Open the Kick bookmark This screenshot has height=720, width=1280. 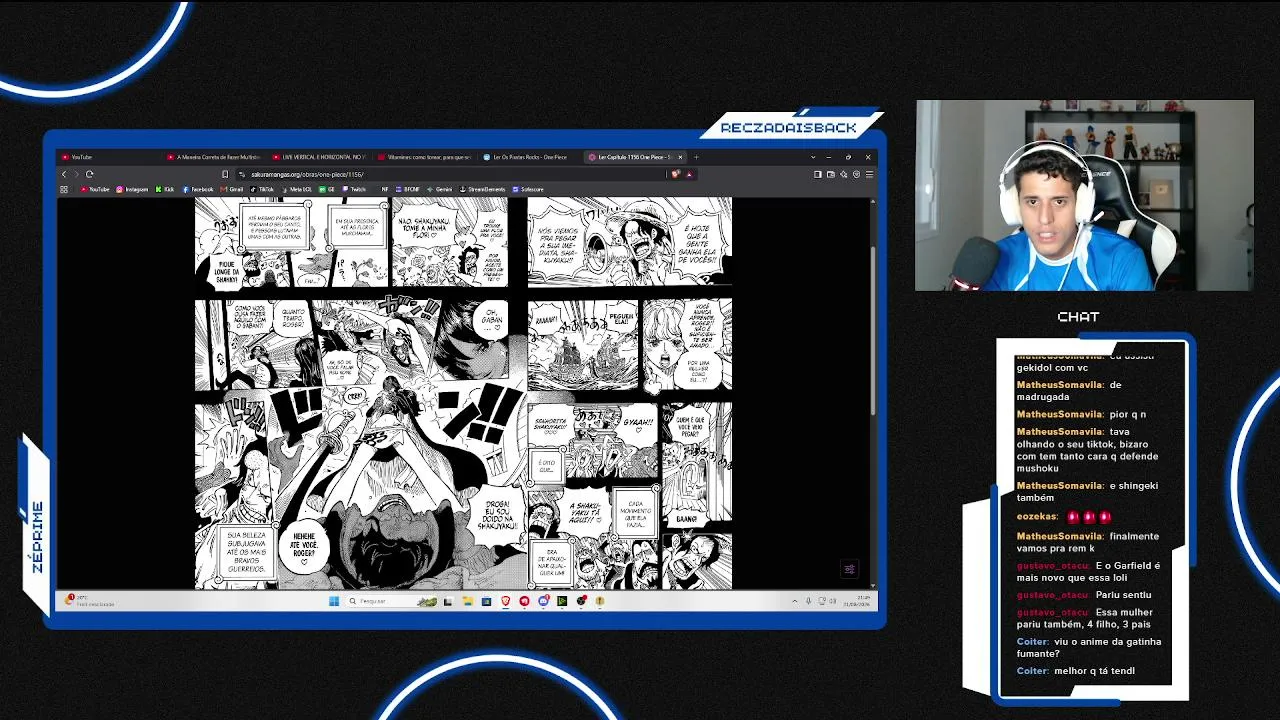165,189
